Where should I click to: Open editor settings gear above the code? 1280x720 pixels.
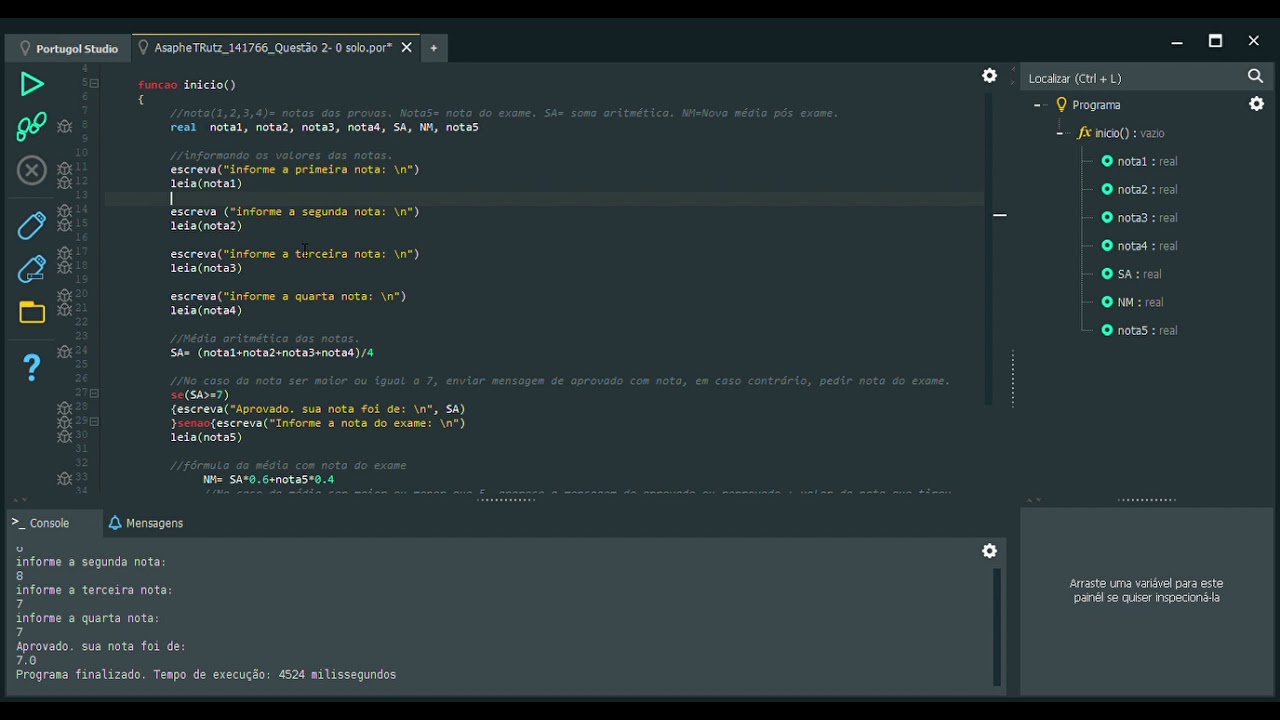pos(989,76)
